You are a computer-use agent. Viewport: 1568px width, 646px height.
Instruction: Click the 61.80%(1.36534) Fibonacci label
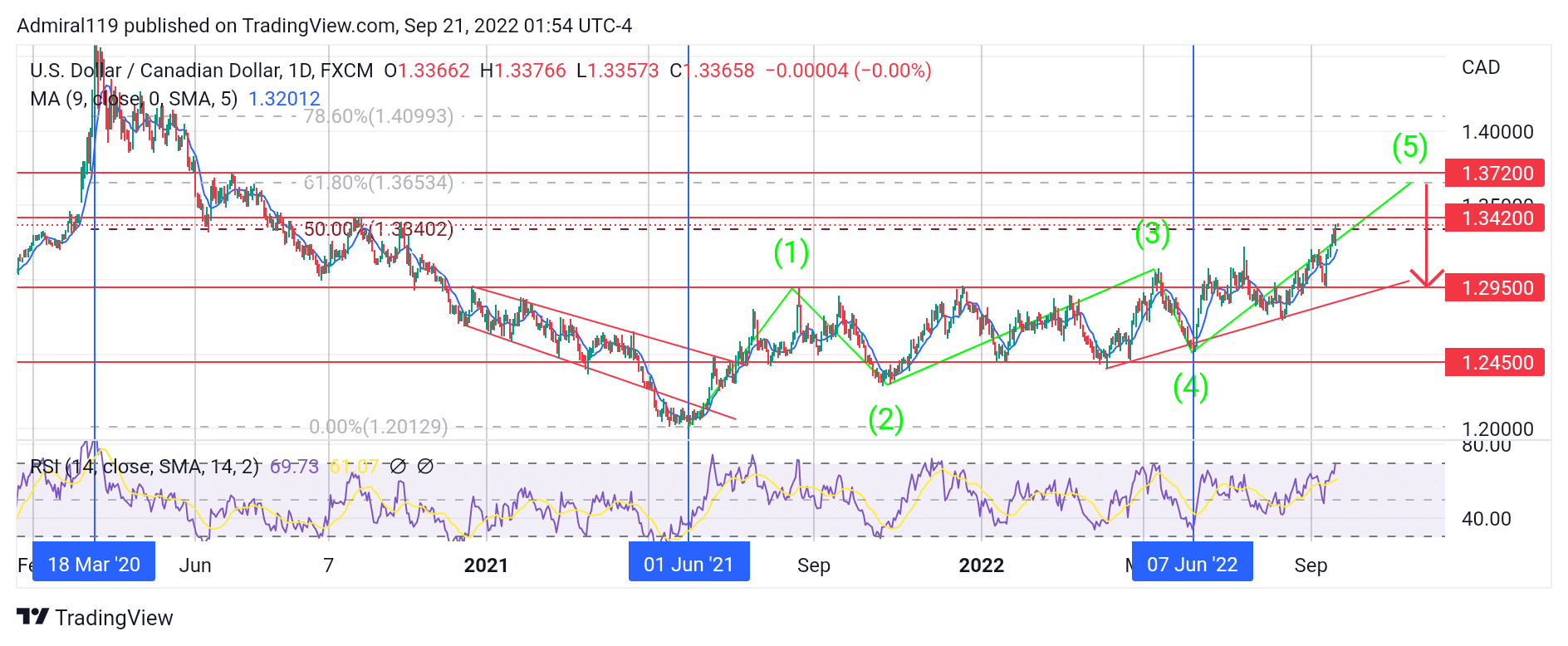click(379, 183)
